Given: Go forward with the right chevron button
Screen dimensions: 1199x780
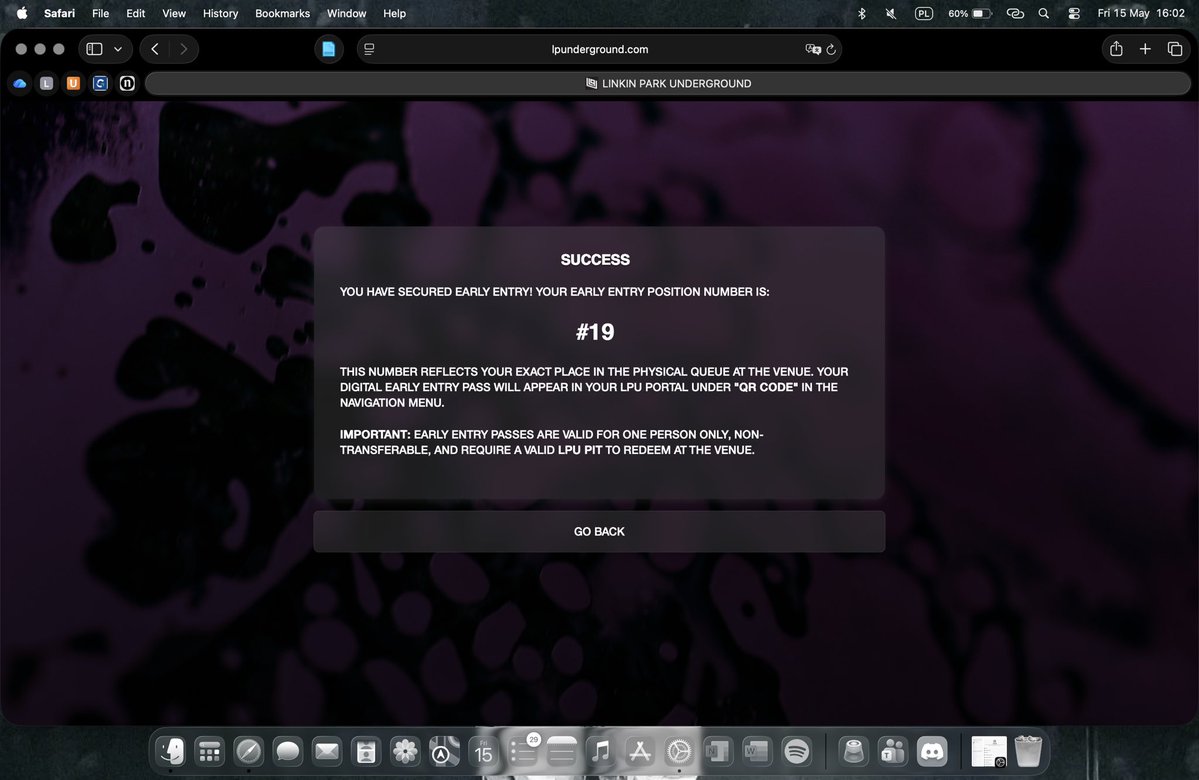Looking at the screenshot, I should (184, 49).
